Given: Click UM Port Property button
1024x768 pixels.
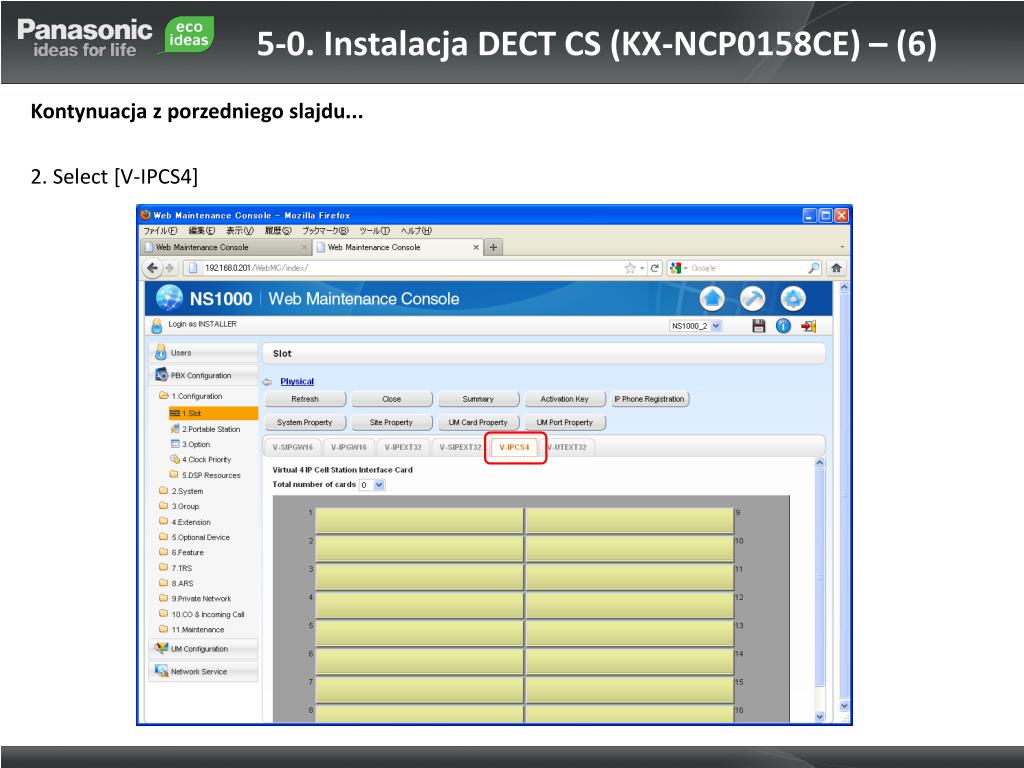Looking at the screenshot, I should pyautogui.click(x=565, y=423).
